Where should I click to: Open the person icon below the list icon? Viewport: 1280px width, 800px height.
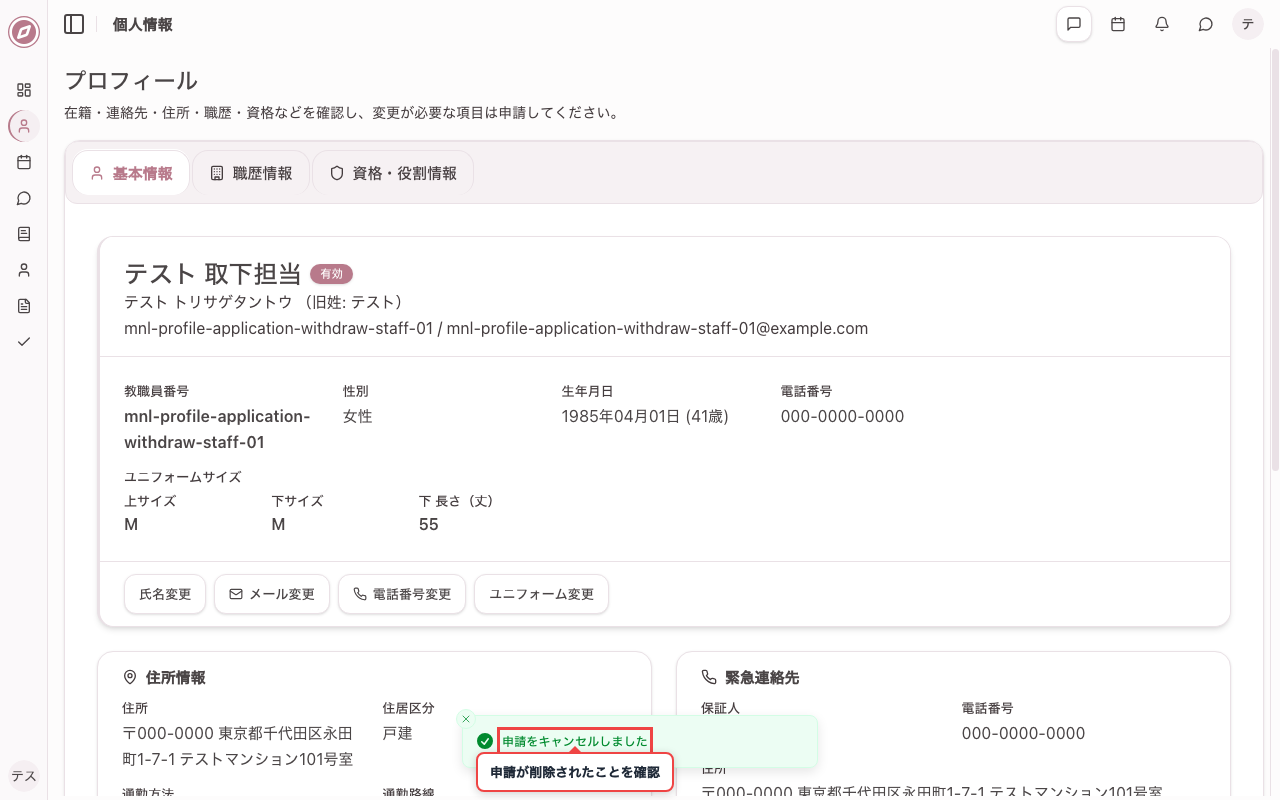tap(24, 270)
